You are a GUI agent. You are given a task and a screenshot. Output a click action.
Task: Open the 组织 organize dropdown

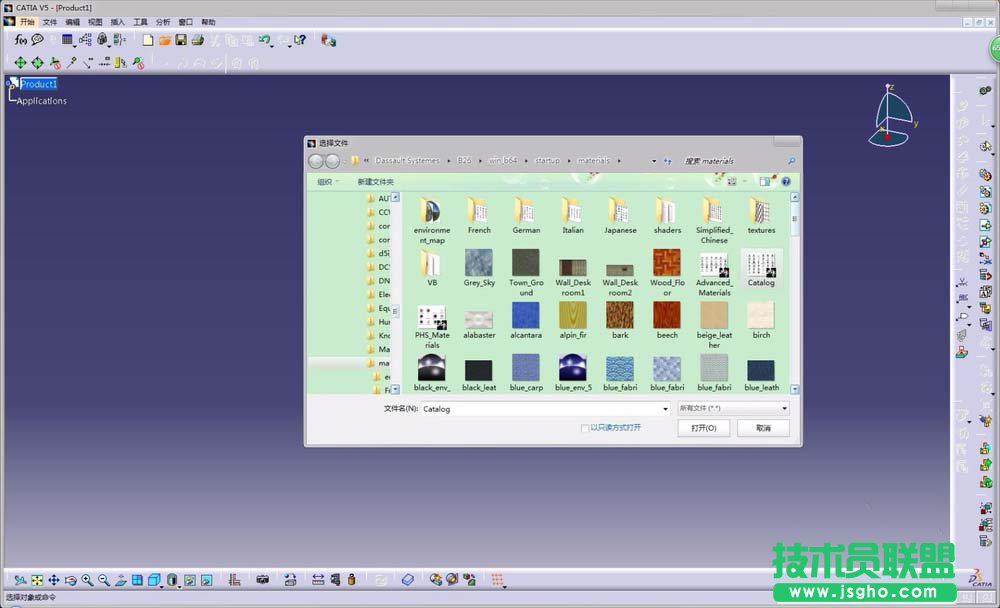point(328,182)
